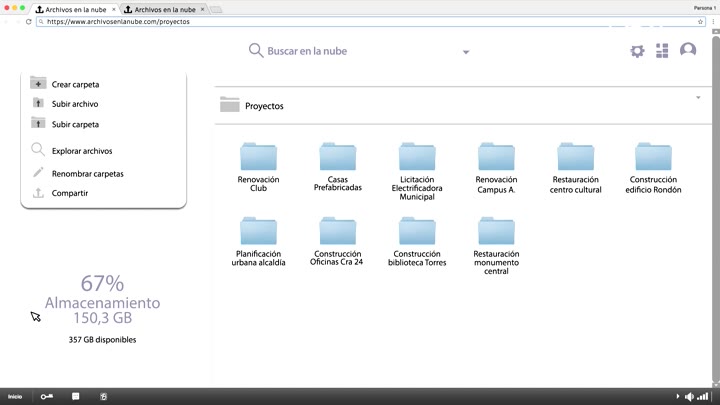Switch to grid view layout icon
Viewport: 720px width, 405px height.
[662, 51]
